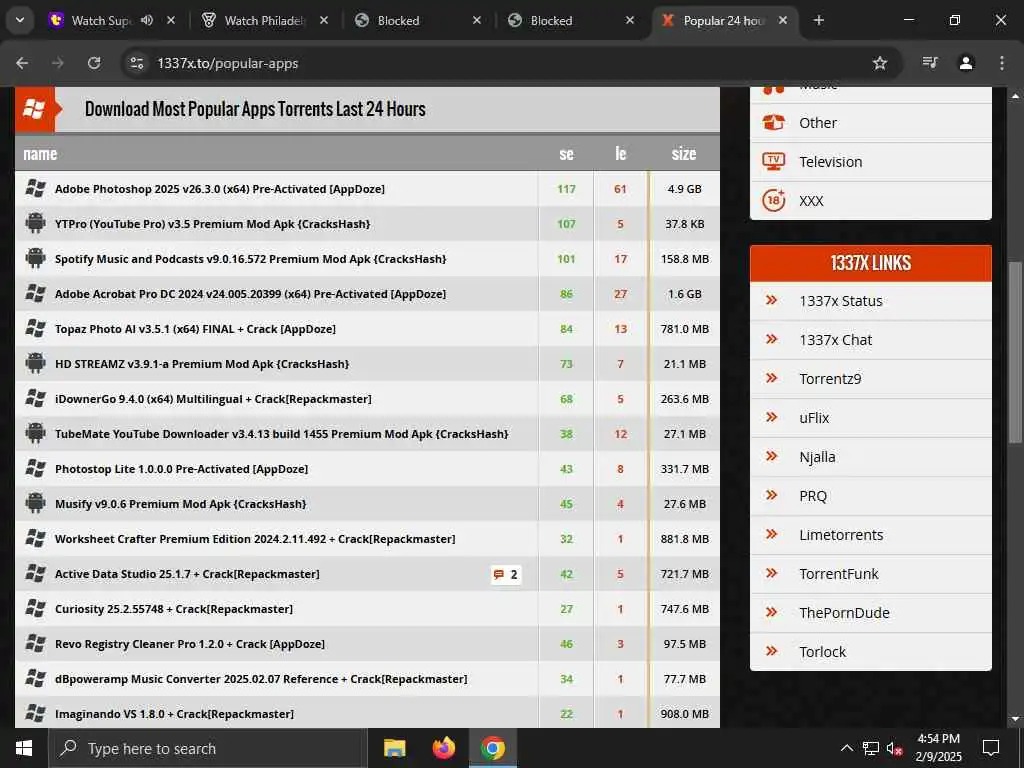
Task: Click the Android icon beside YTPro row
Action: point(35,223)
